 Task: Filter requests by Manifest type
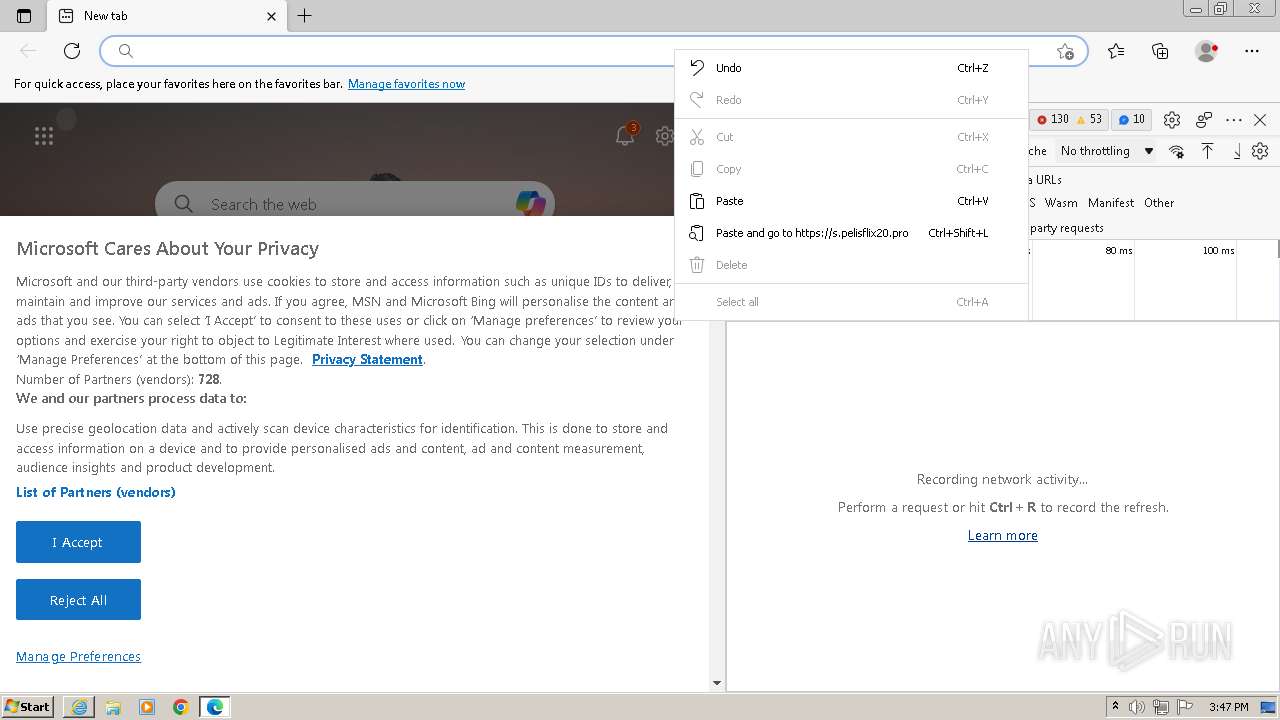coord(1111,203)
